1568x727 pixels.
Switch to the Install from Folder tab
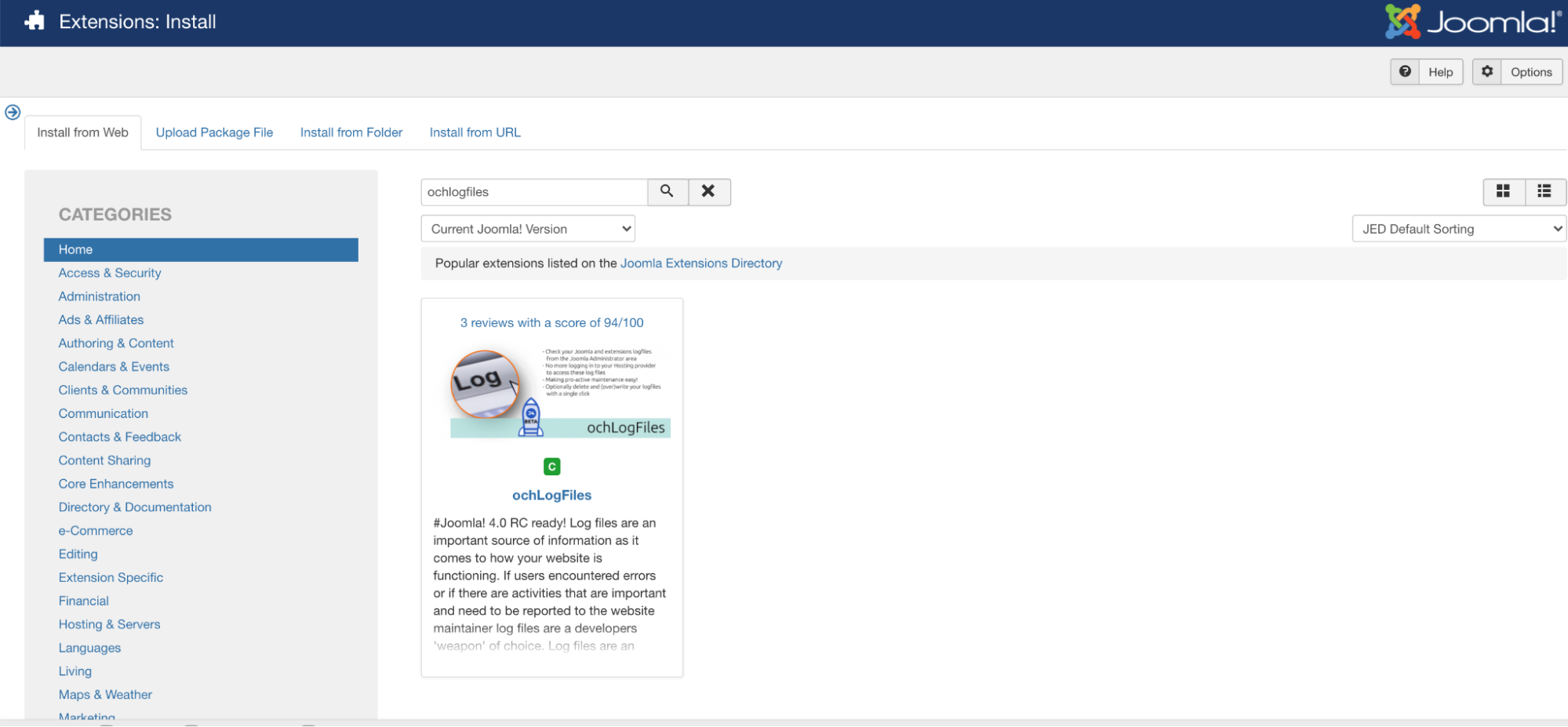[351, 133]
